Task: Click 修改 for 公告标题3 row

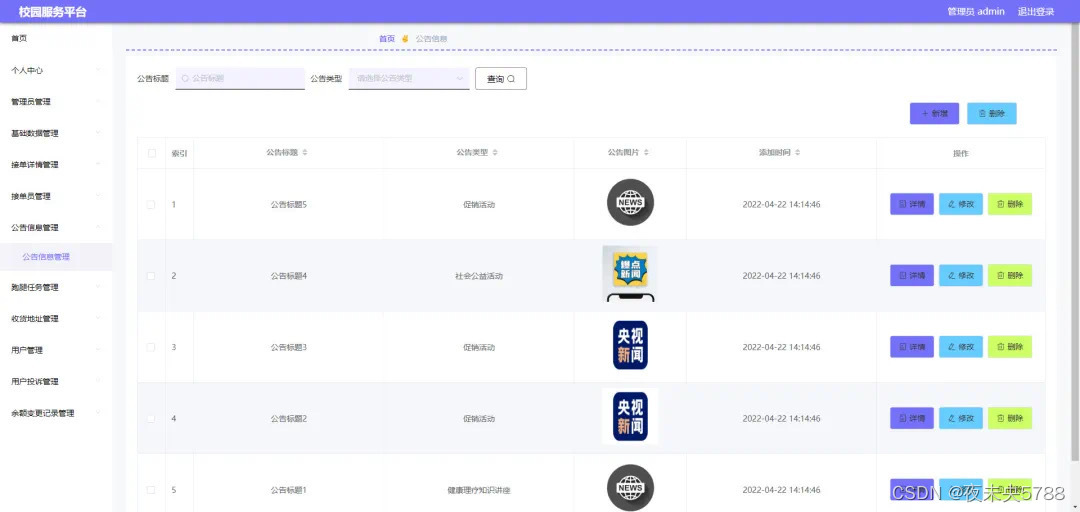Action: click(960, 347)
